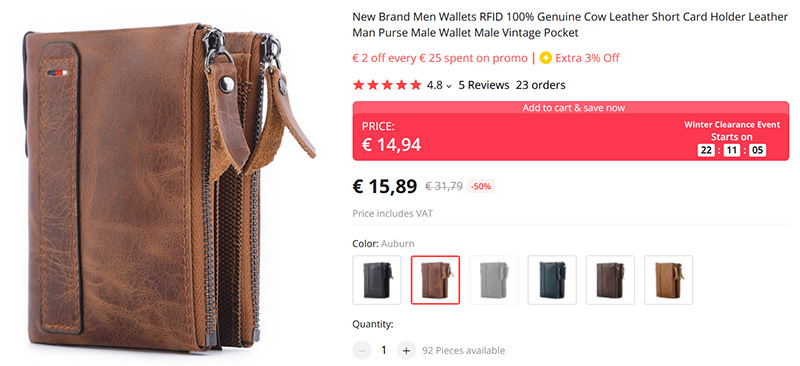Decrease quantity with the minus button
This screenshot has width=800, height=366.
coord(362,350)
